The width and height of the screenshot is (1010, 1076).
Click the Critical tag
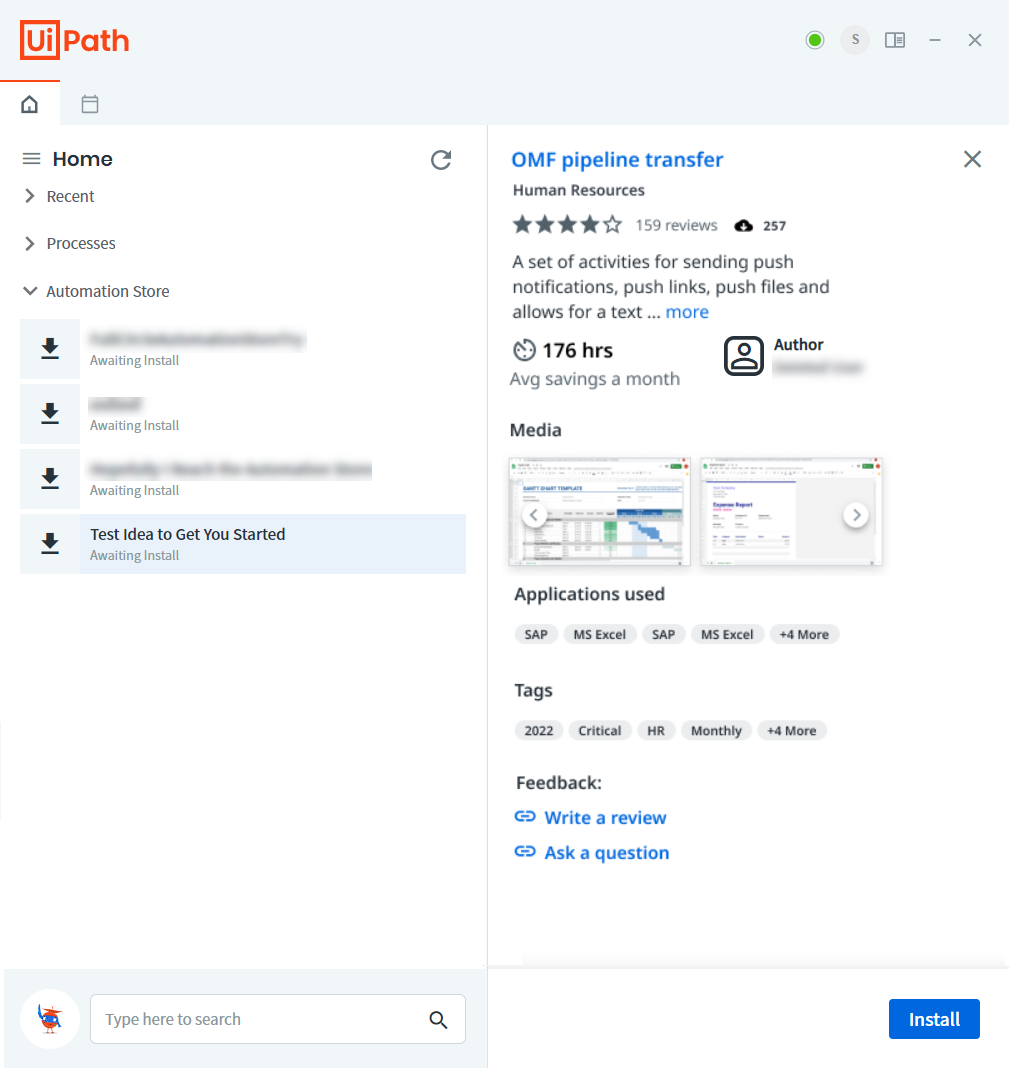tap(600, 731)
